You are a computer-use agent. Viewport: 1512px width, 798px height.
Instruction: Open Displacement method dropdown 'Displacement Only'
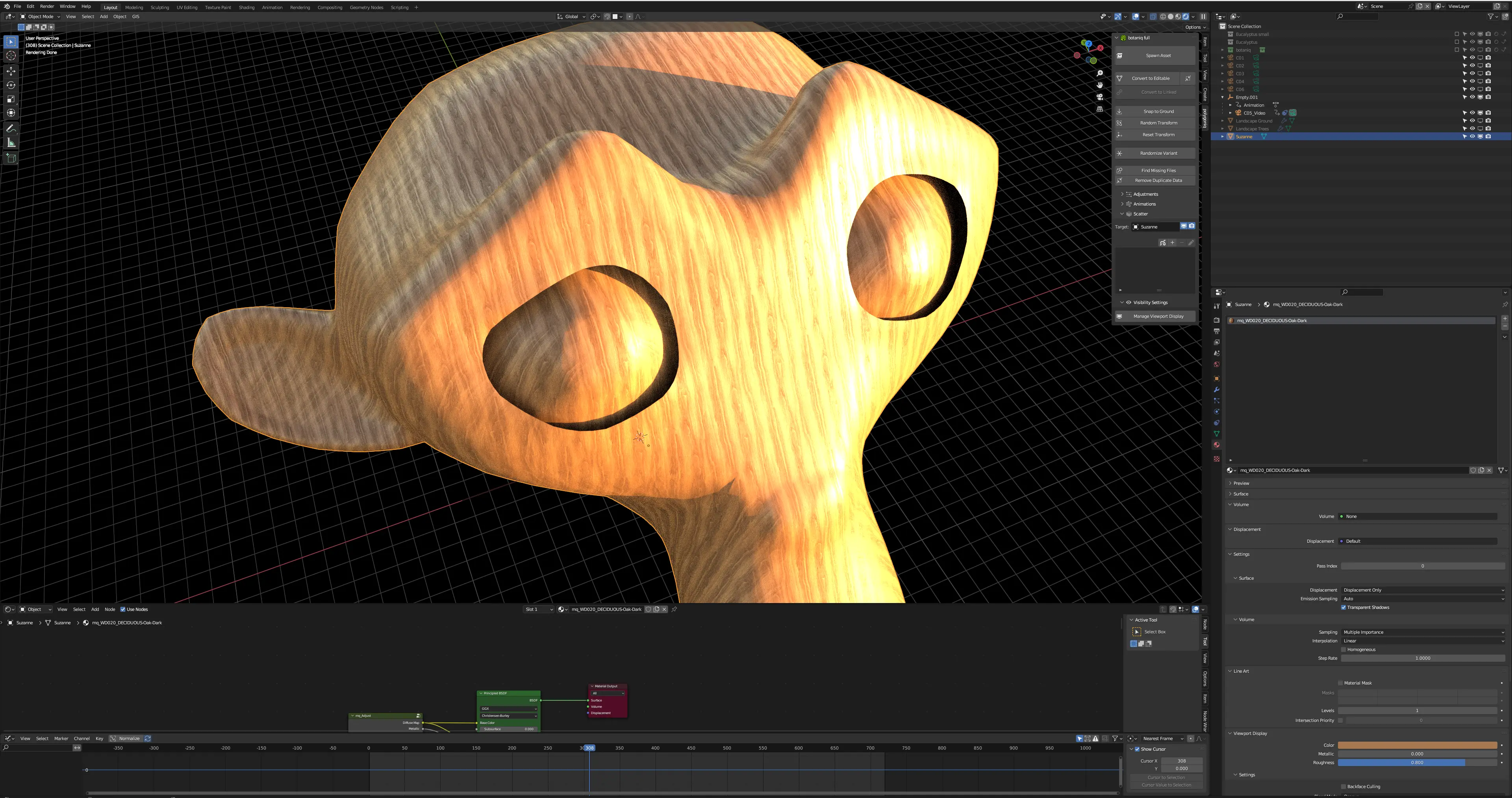[x=1423, y=590]
